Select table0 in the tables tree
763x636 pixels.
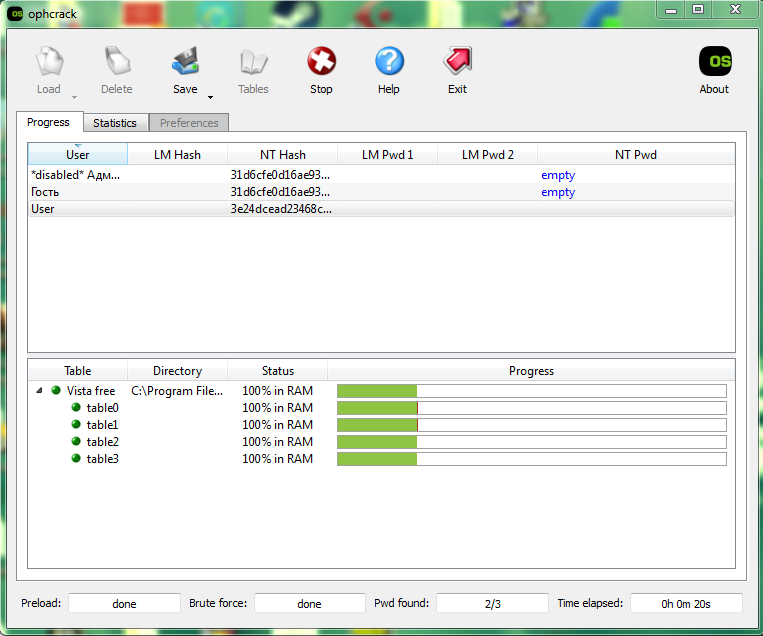click(102, 408)
